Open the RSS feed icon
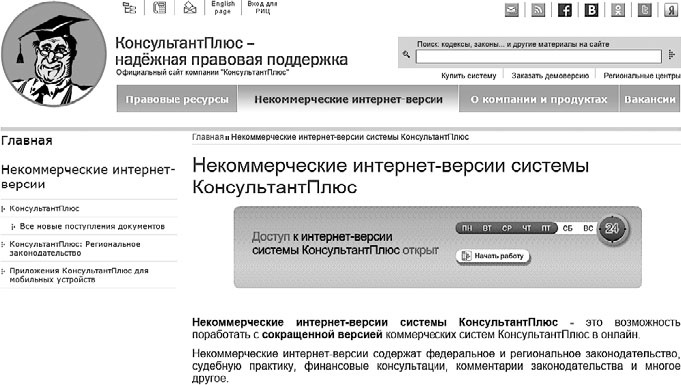The image size is (681, 385). tap(538, 10)
